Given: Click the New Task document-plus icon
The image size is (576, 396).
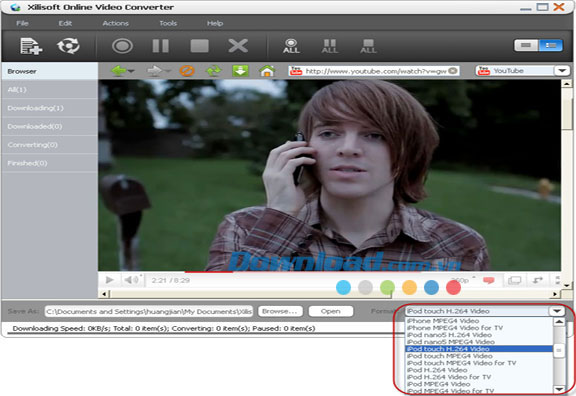Looking at the screenshot, I should (31, 46).
